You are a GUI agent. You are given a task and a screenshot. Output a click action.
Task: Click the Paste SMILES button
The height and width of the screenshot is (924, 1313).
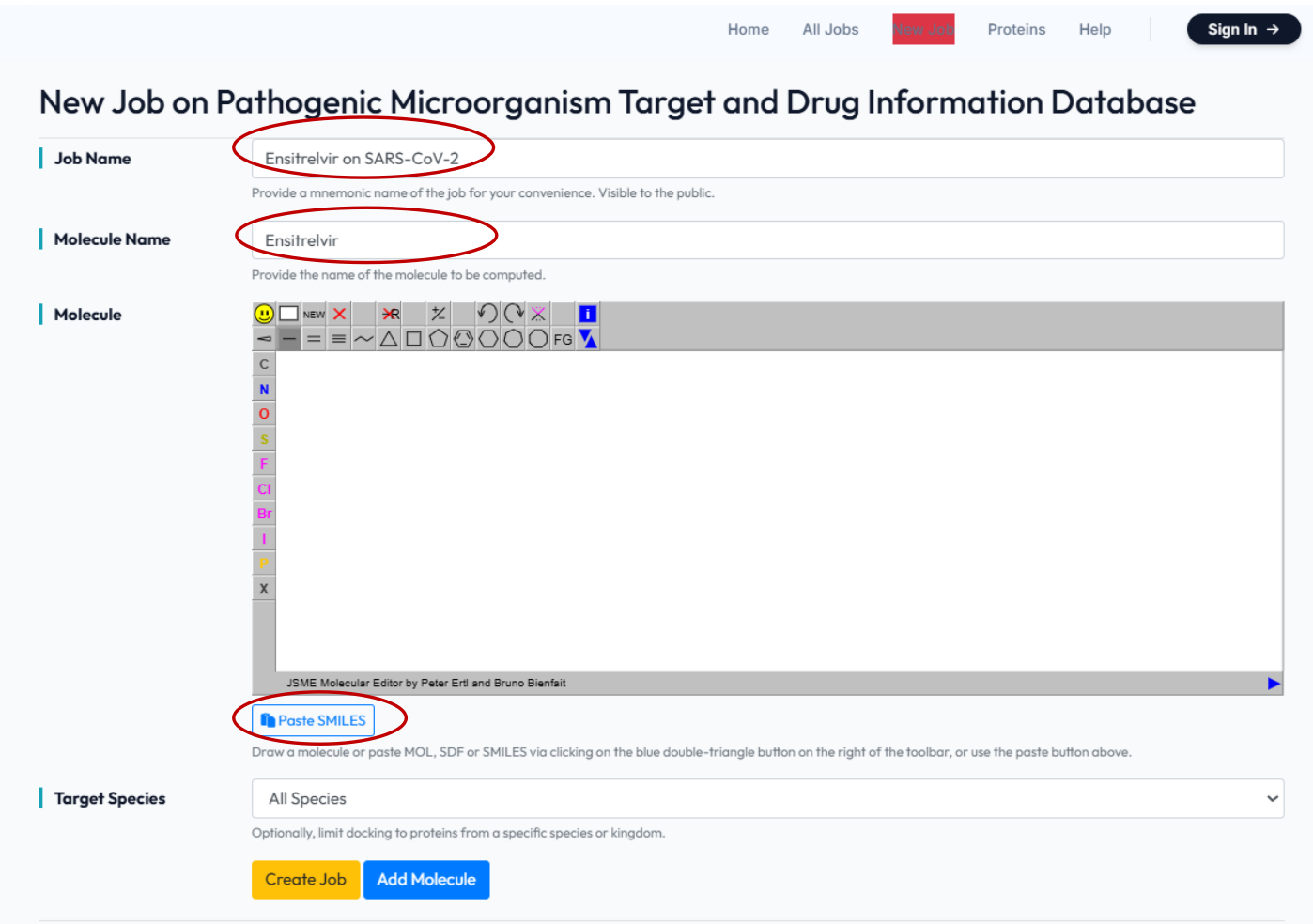click(x=314, y=720)
